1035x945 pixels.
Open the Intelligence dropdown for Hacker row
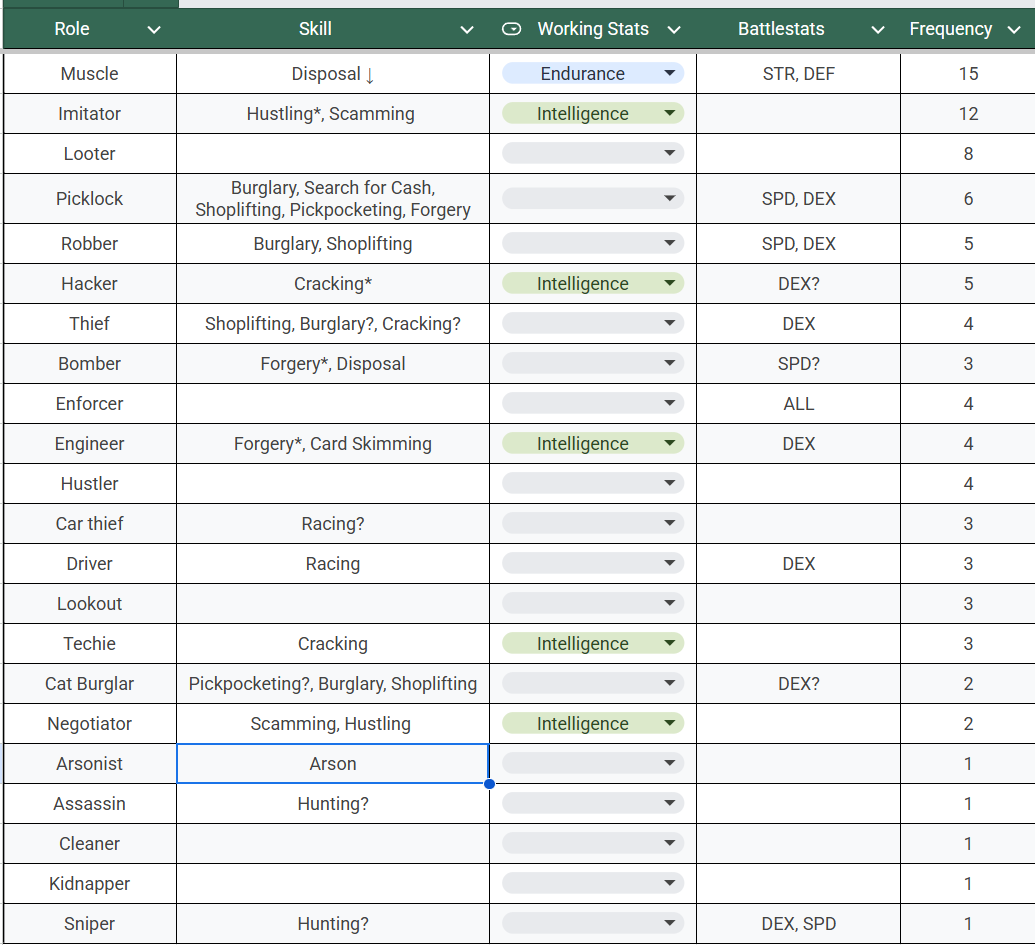pos(592,284)
